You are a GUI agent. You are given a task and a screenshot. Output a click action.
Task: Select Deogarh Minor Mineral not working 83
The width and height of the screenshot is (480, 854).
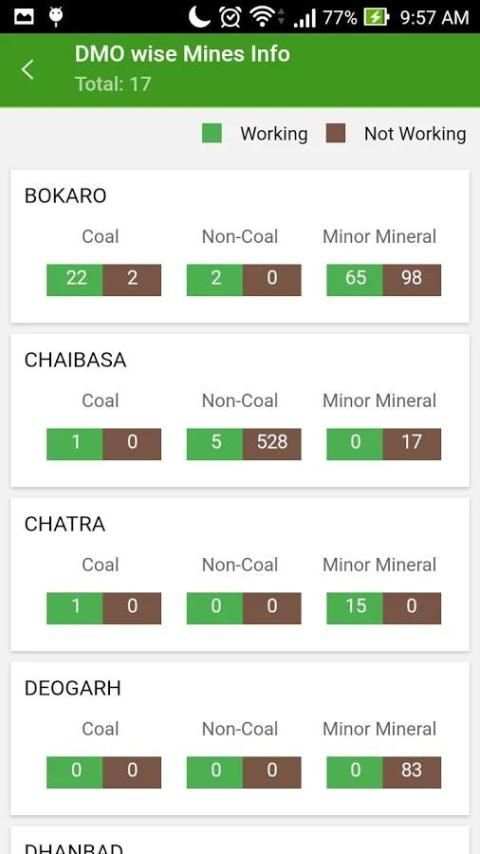click(412, 772)
